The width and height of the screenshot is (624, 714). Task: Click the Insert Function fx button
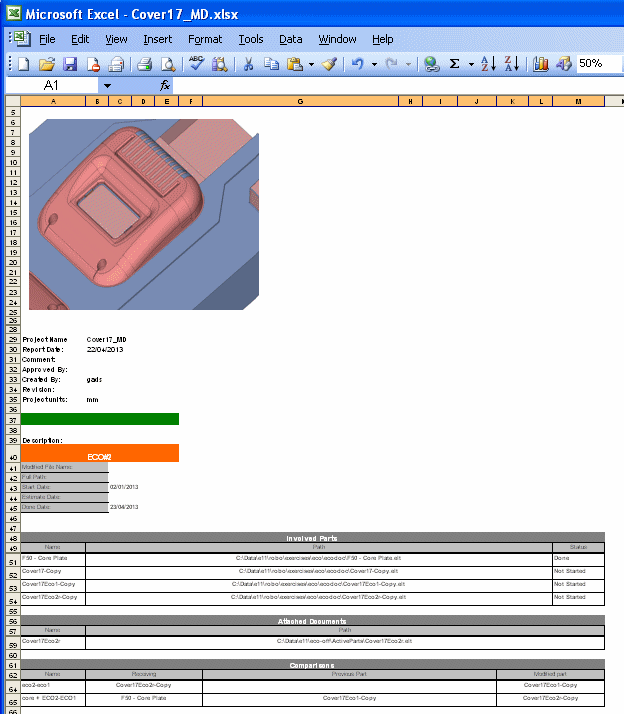(166, 86)
